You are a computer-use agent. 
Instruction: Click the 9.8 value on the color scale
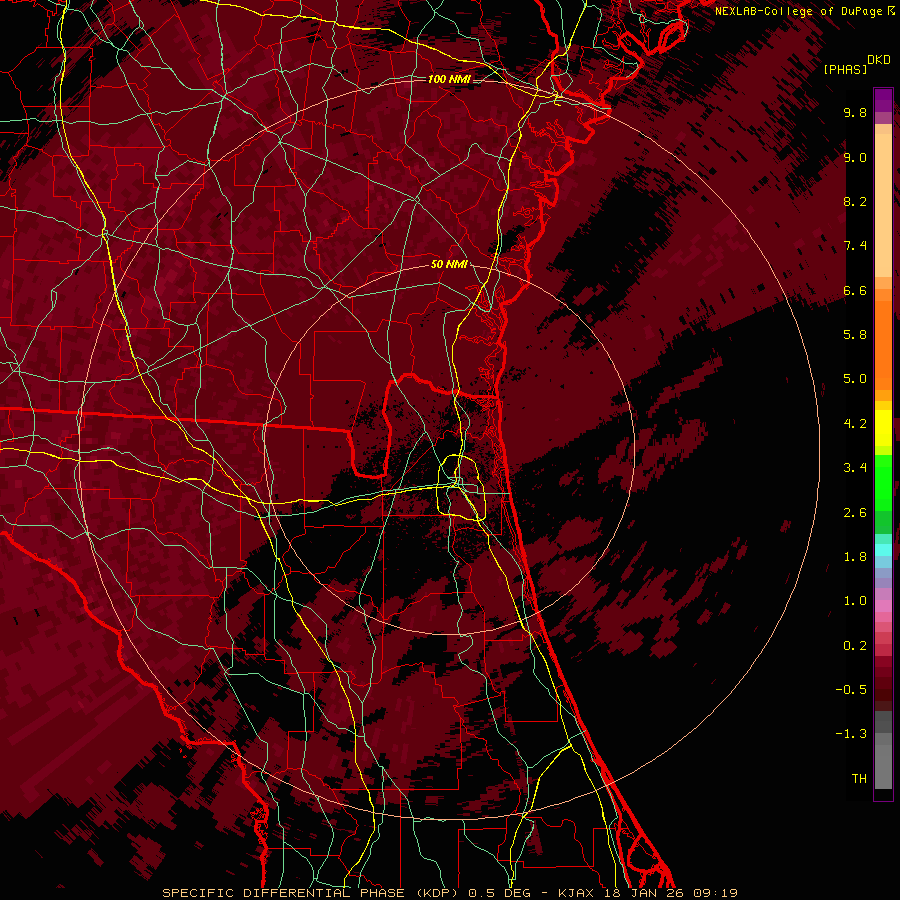pos(855,112)
